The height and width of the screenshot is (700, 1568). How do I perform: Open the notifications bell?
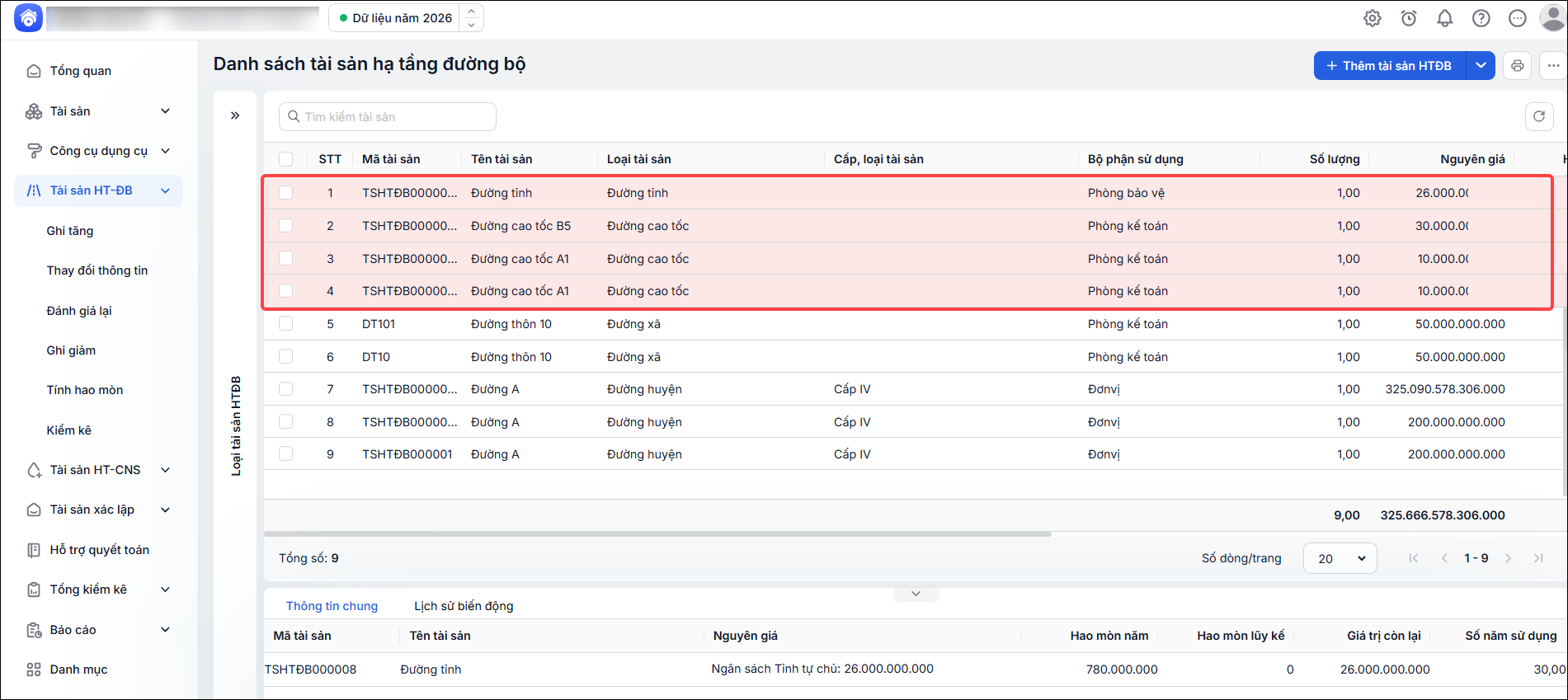(x=1445, y=18)
